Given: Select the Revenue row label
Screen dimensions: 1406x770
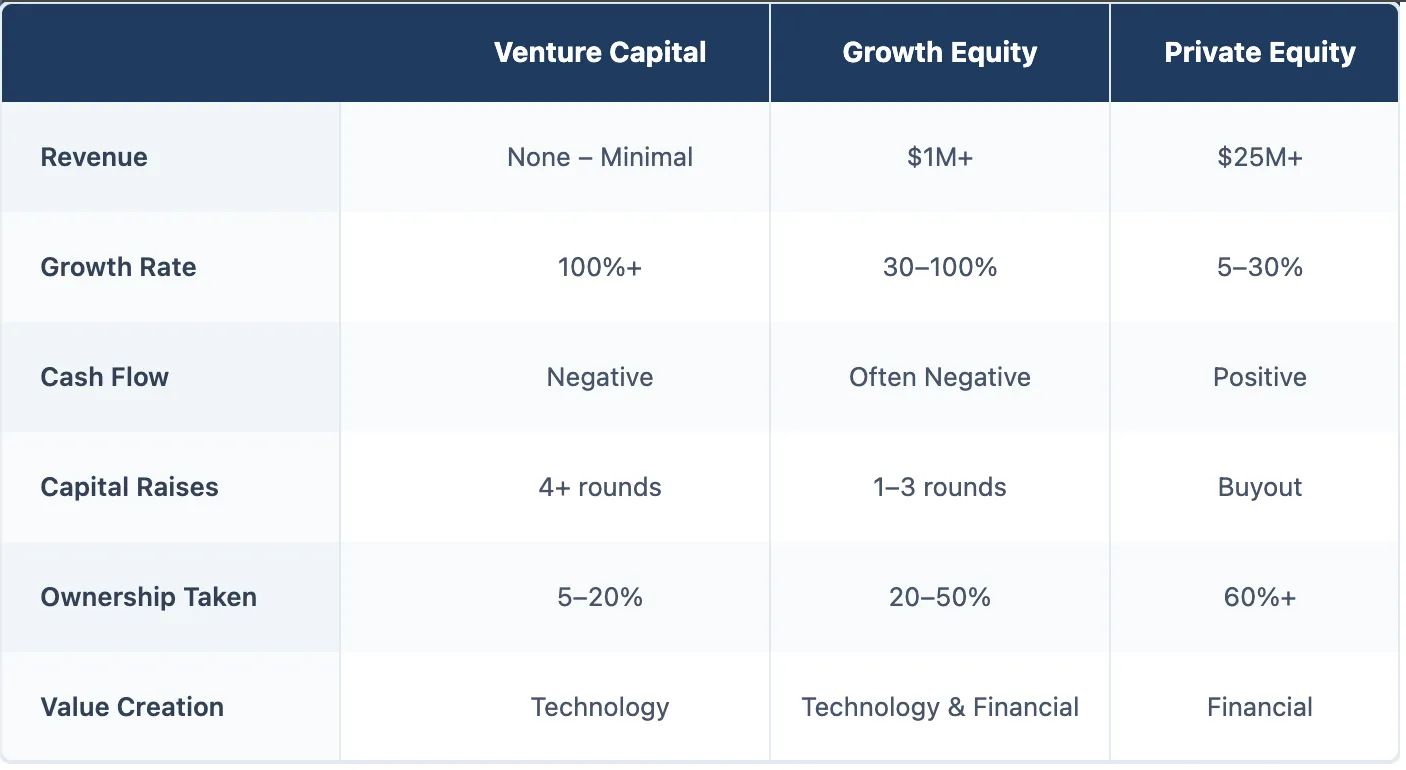Looking at the screenshot, I should click(x=94, y=157).
